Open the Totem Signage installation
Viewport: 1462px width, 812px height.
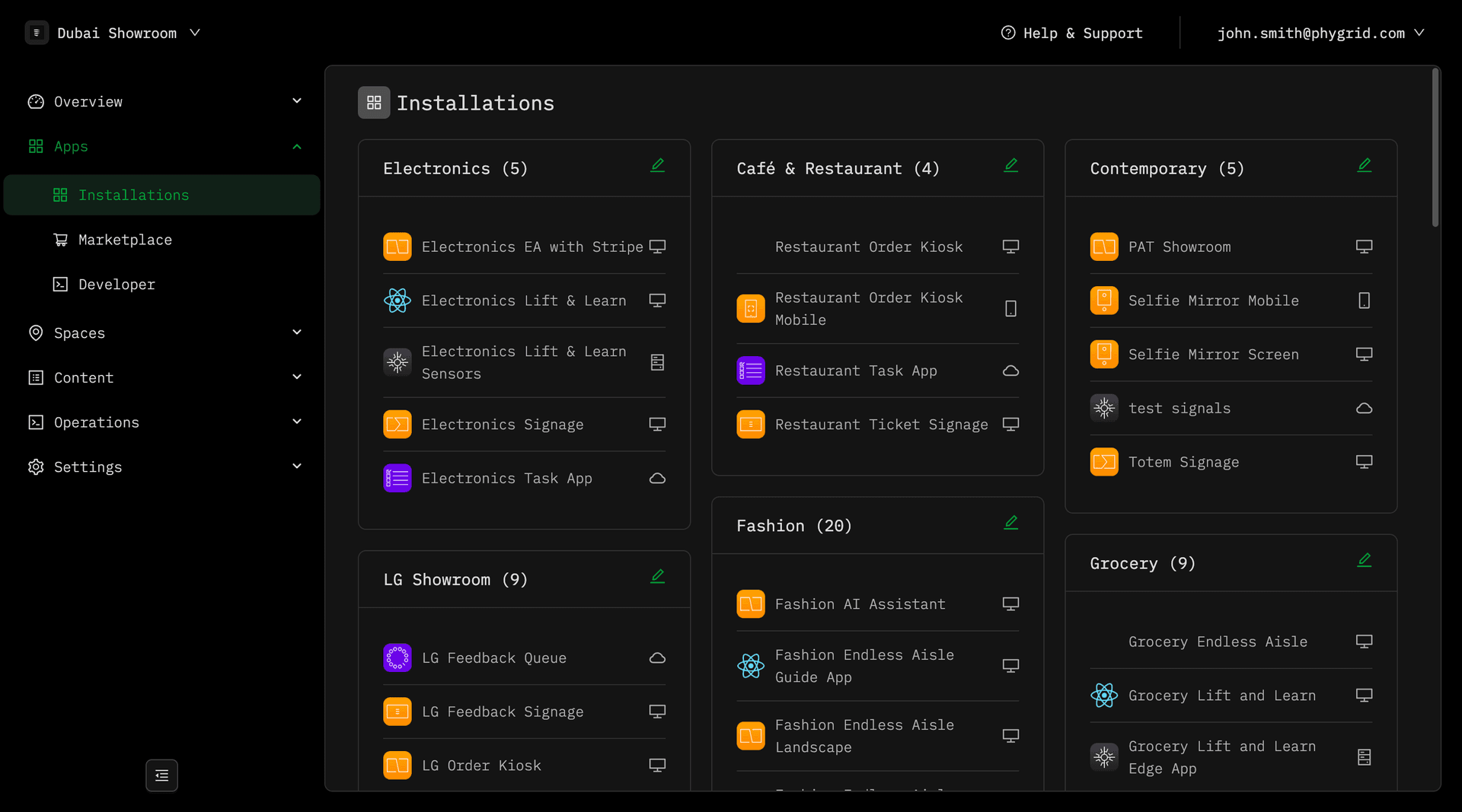[x=1183, y=462]
